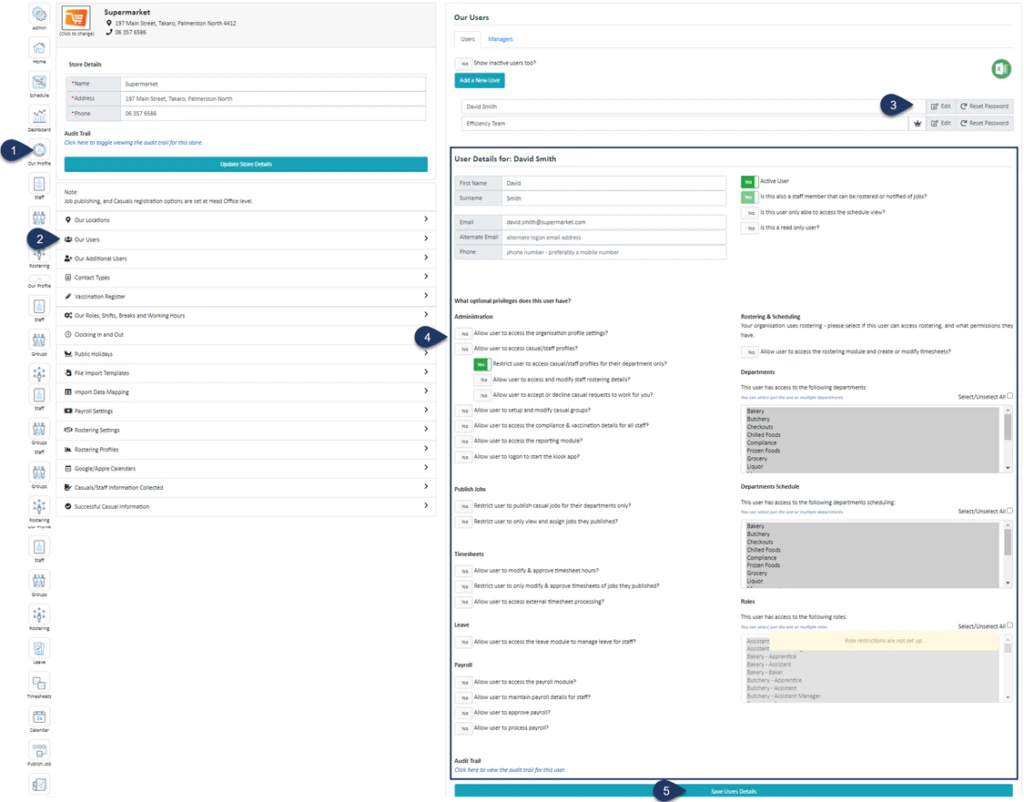
Task: Open the Dashboard sidebar icon
Action: [x=39, y=116]
